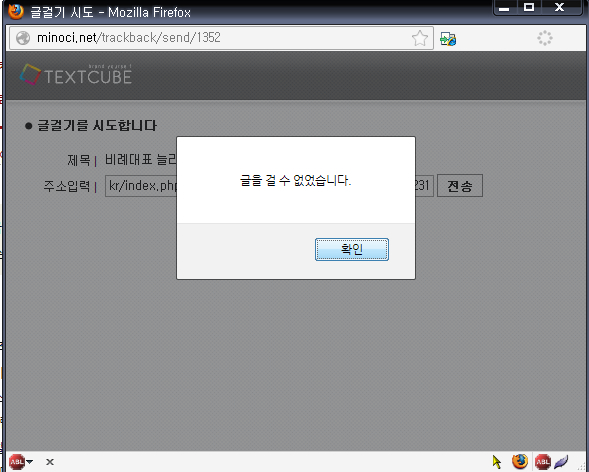Click the title text 비례대표 늘리
The image size is (589, 472).
pyautogui.click(x=140, y=160)
